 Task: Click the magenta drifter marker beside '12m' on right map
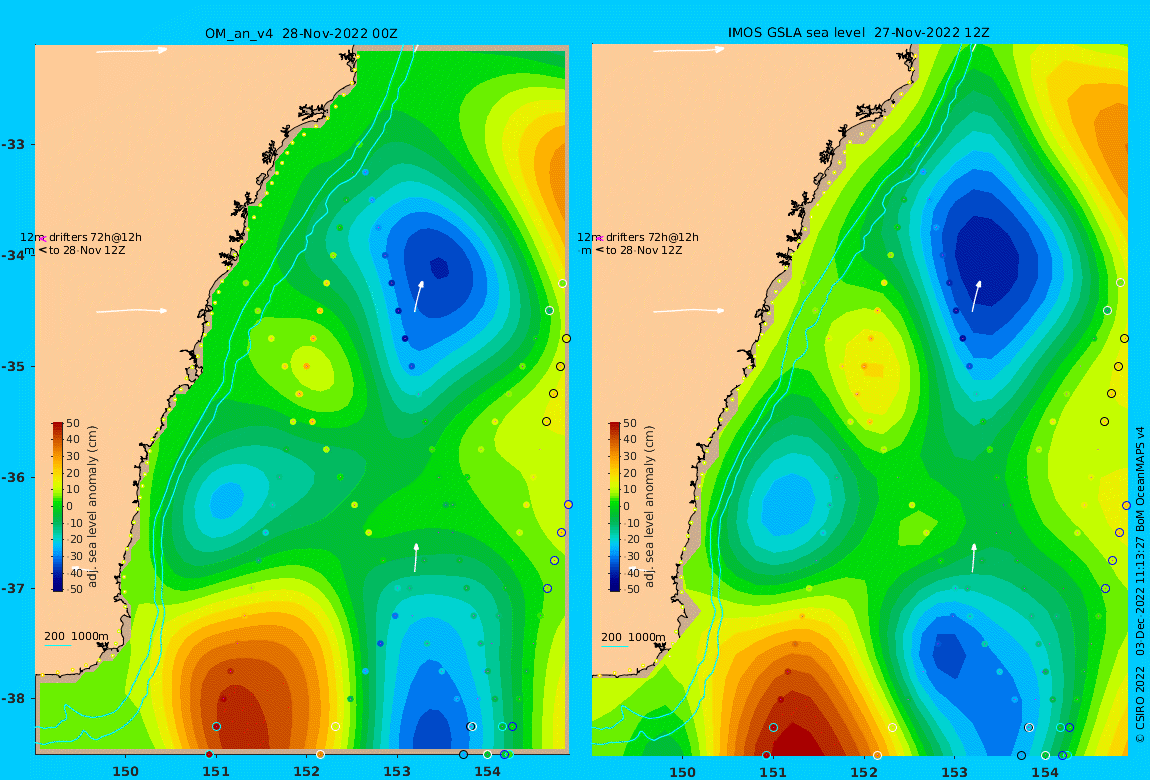point(599,238)
